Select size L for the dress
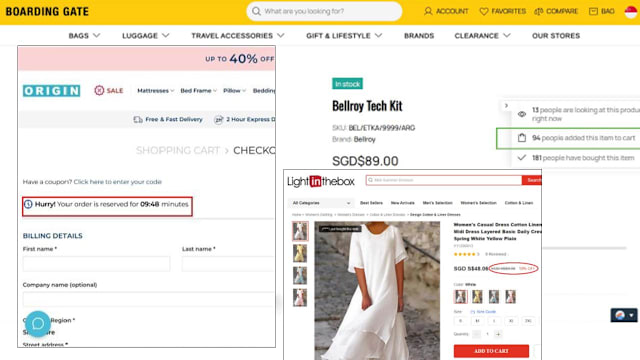Screen dimensions: 640x360 click(494, 321)
